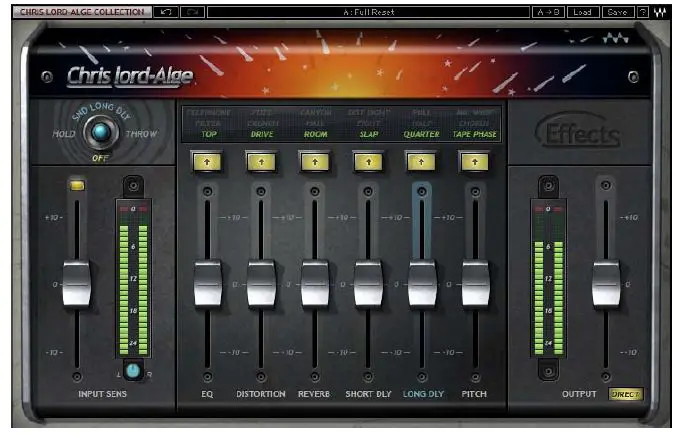Image resolution: width=685 pixels, height=437 pixels.
Task: Click the EQ channel label
Action: coord(207,394)
